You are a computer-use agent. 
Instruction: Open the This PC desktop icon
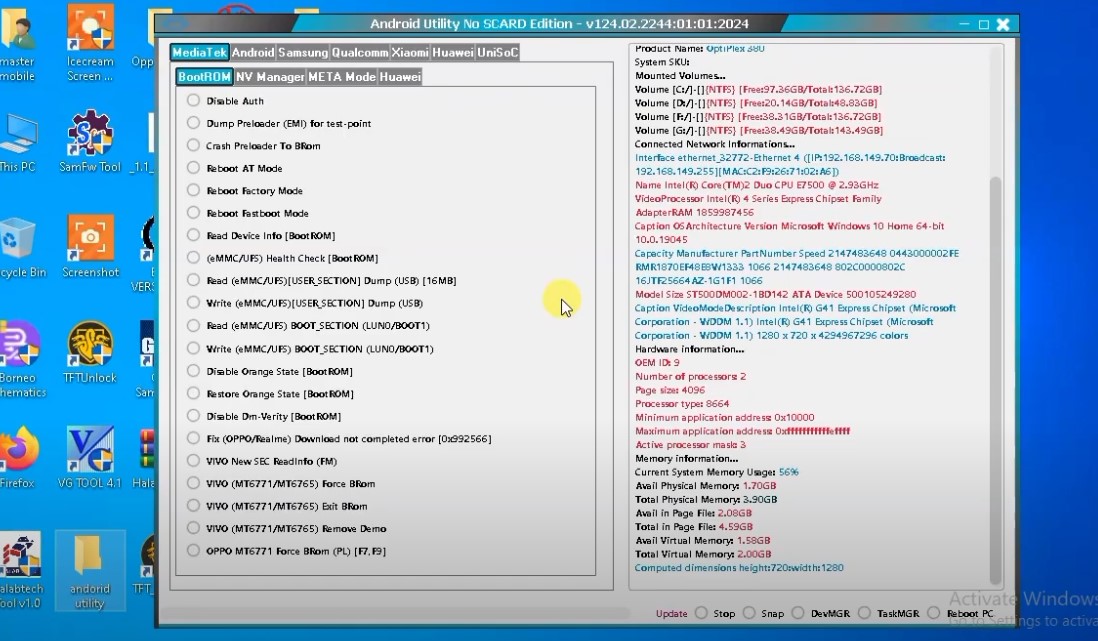tap(18, 142)
